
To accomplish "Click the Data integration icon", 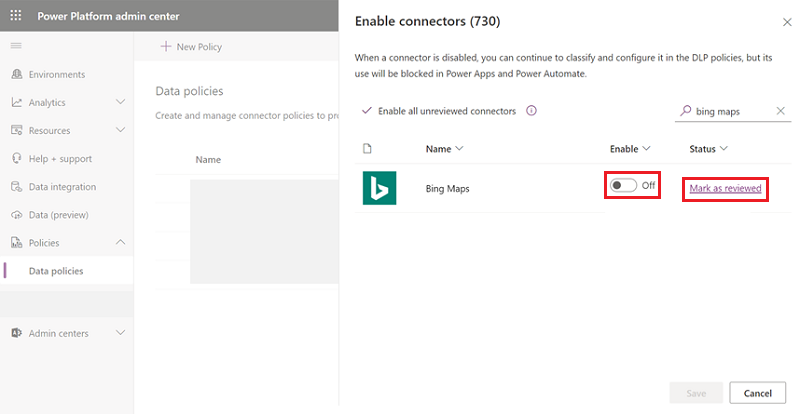I will pos(17,187).
